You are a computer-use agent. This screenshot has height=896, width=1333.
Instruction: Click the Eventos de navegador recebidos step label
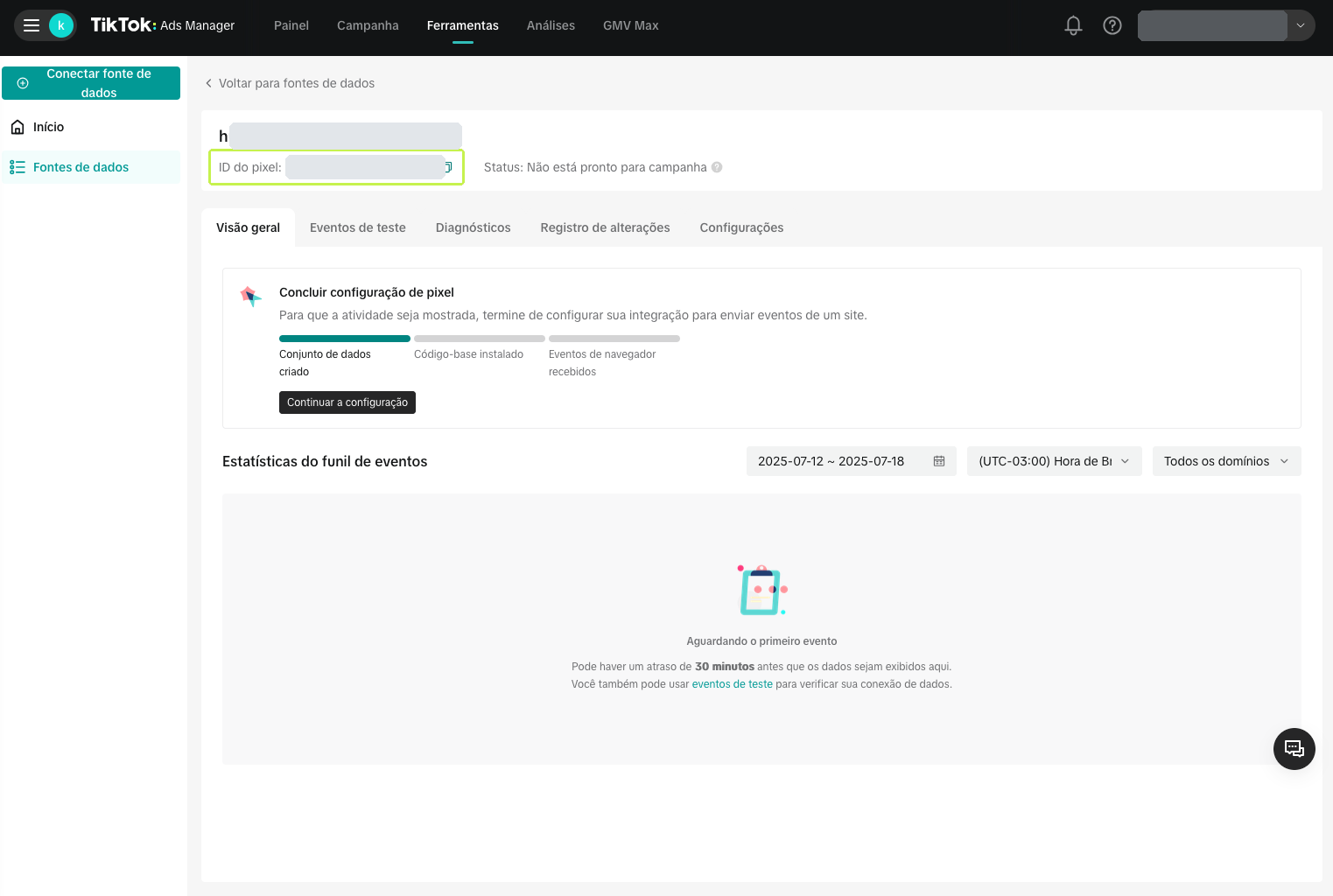pyautogui.click(x=602, y=363)
